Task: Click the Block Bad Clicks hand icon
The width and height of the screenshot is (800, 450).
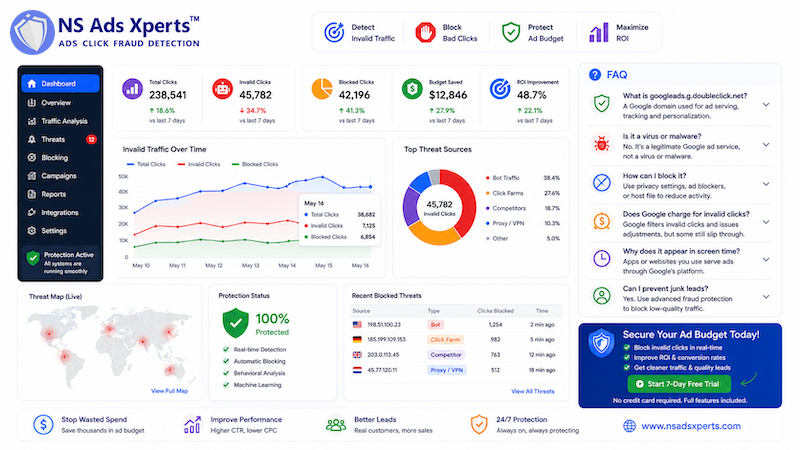Action: click(425, 33)
